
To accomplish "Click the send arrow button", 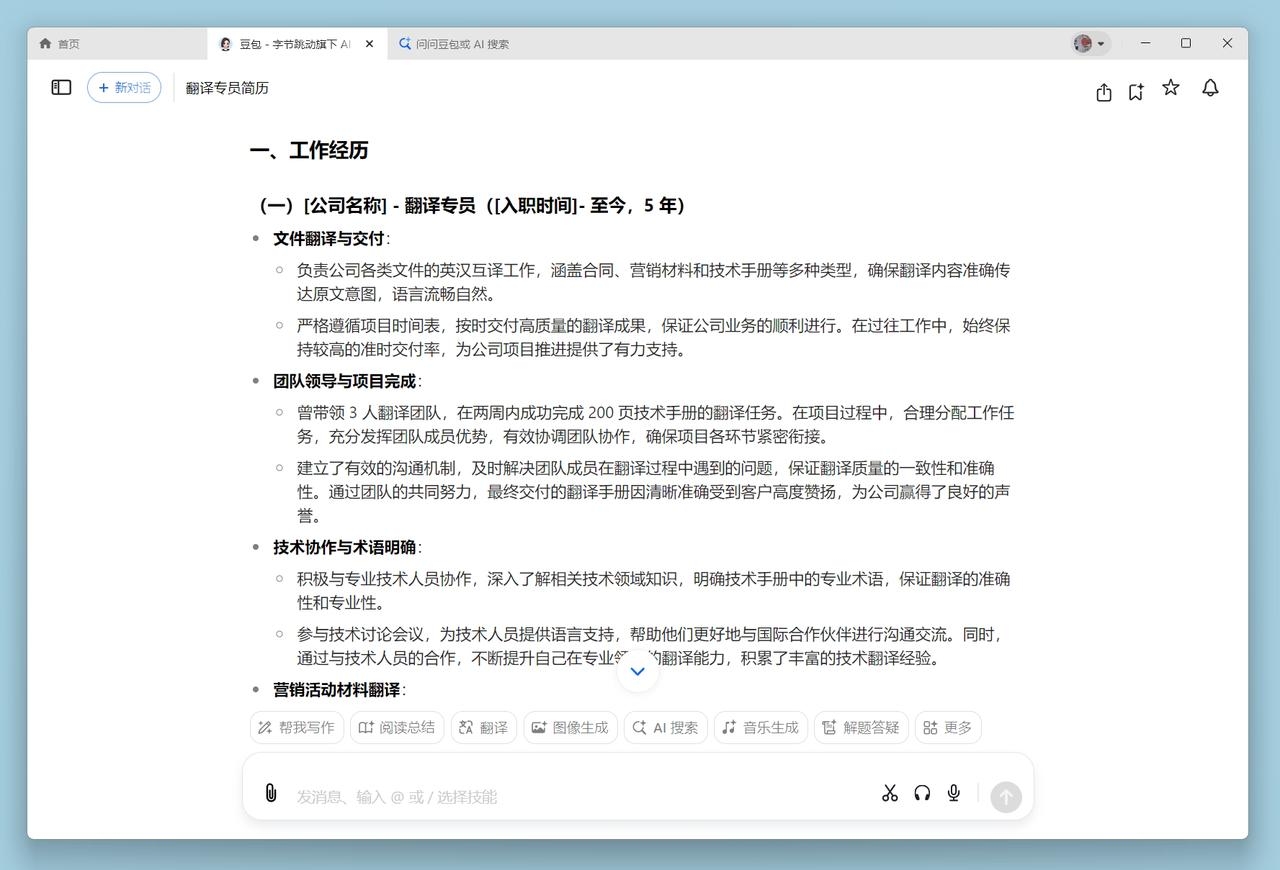I will click(1005, 796).
